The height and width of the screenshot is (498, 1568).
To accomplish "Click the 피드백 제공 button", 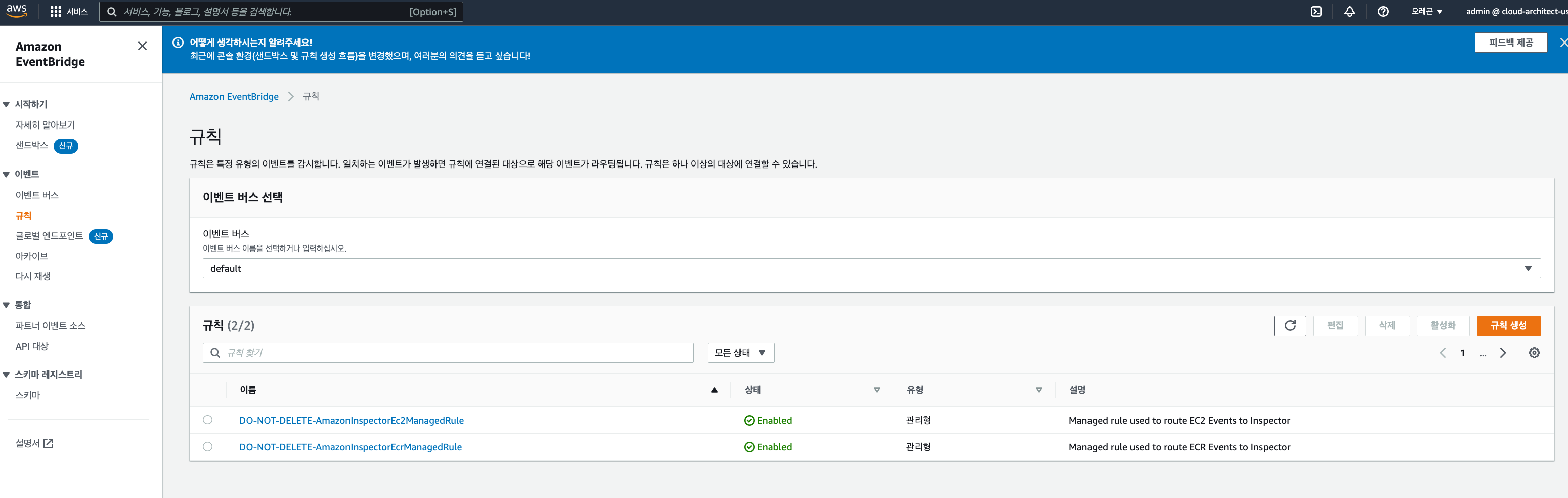I will click(x=1511, y=43).
